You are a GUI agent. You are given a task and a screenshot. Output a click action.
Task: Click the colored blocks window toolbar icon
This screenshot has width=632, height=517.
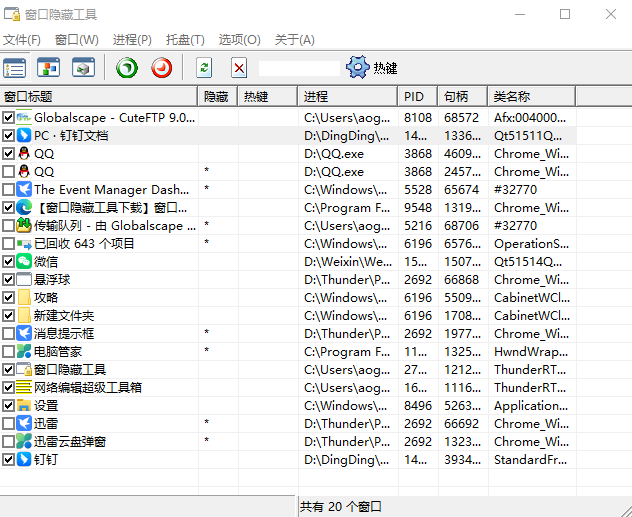[49, 68]
